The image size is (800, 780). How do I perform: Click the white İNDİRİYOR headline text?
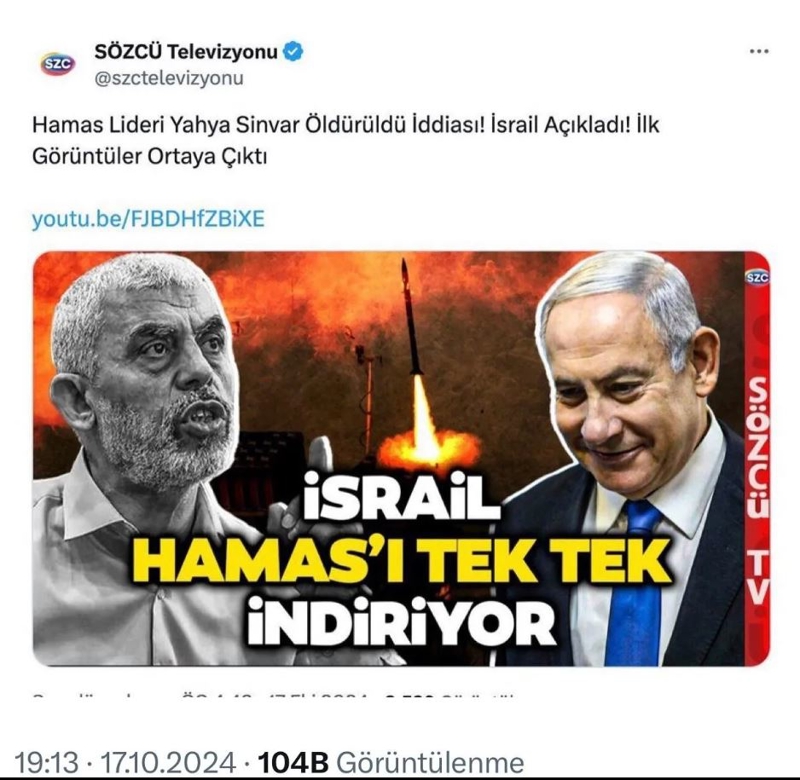click(402, 622)
